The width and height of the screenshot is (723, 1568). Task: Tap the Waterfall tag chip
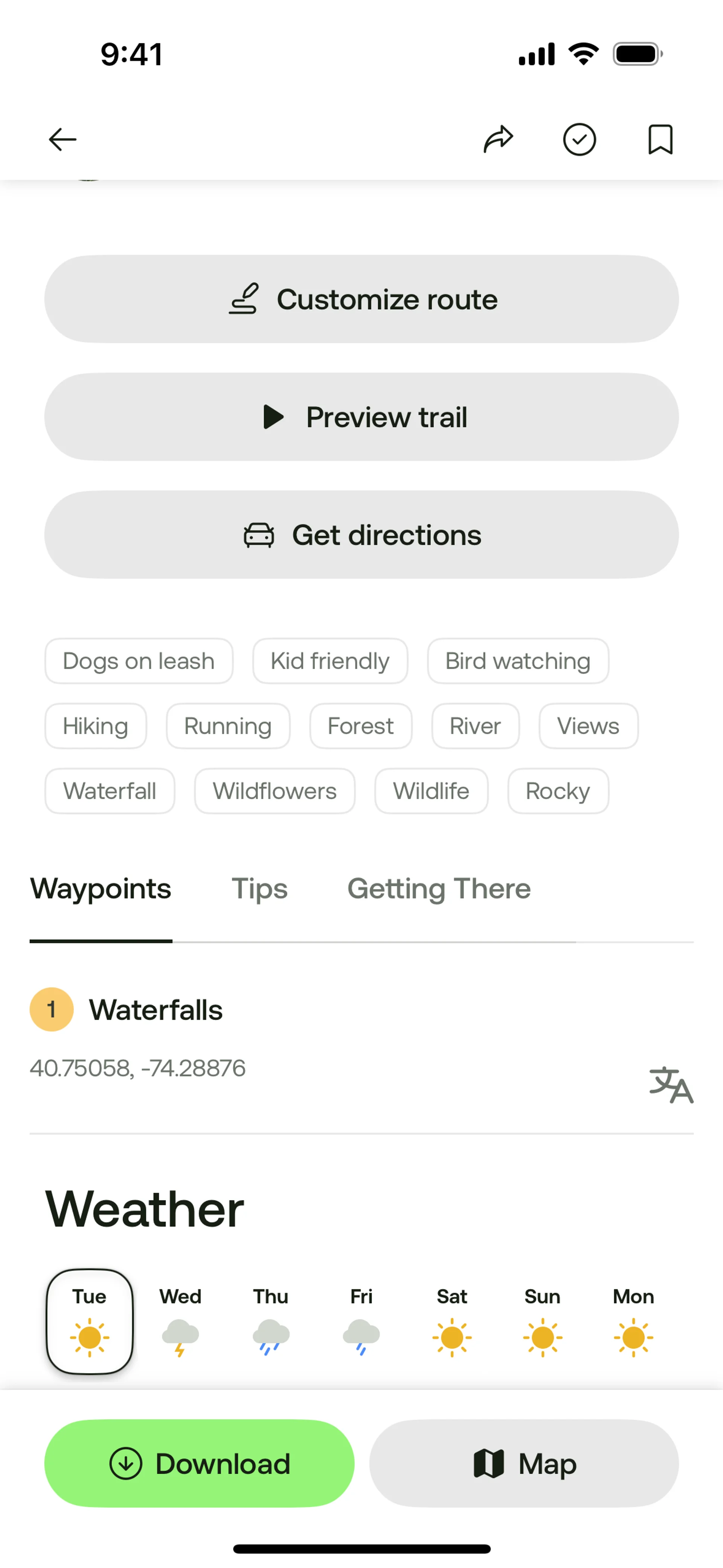(x=110, y=791)
